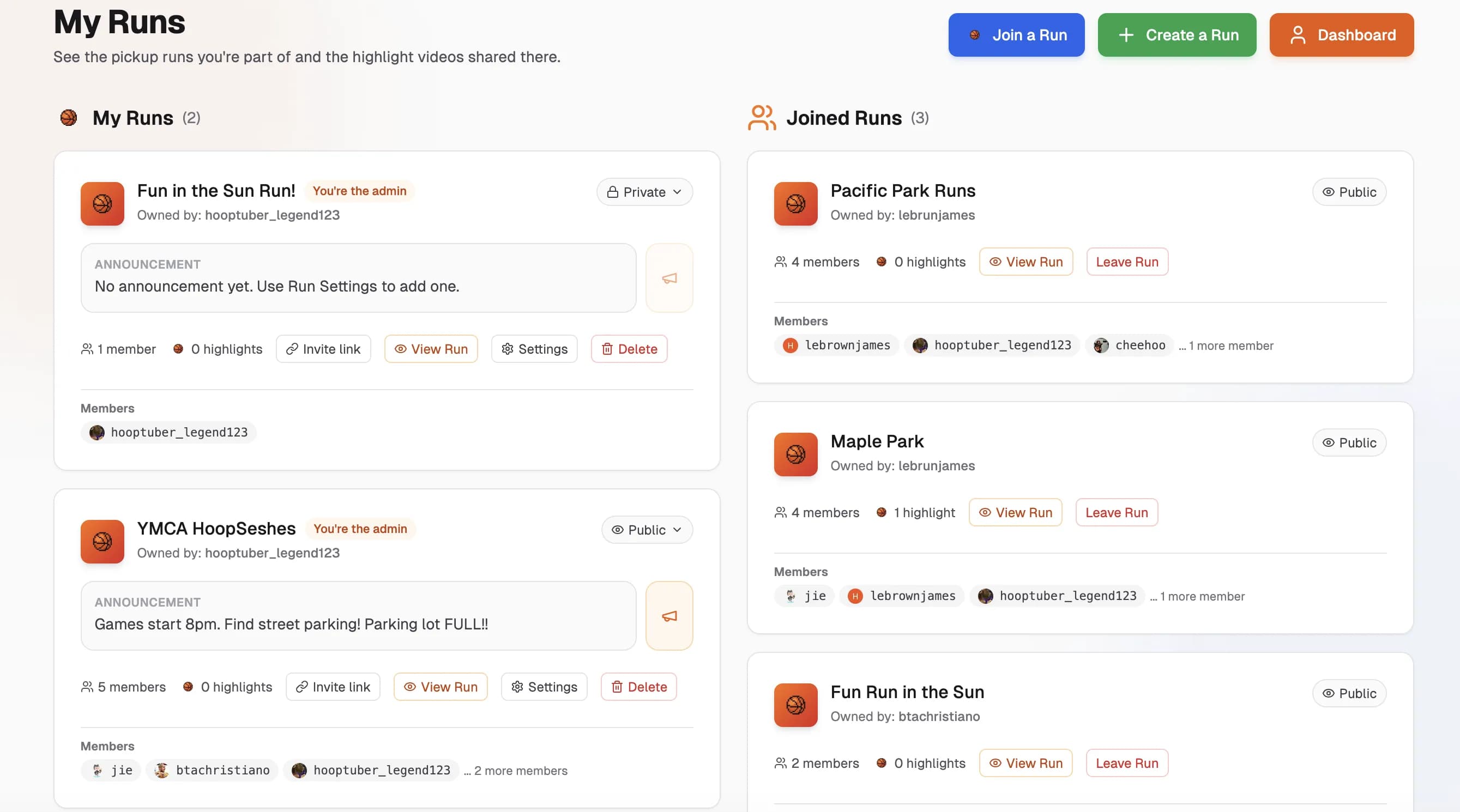Click the basketball logo of Pacific Park Runs
1460x812 pixels.
click(x=795, y=203)
